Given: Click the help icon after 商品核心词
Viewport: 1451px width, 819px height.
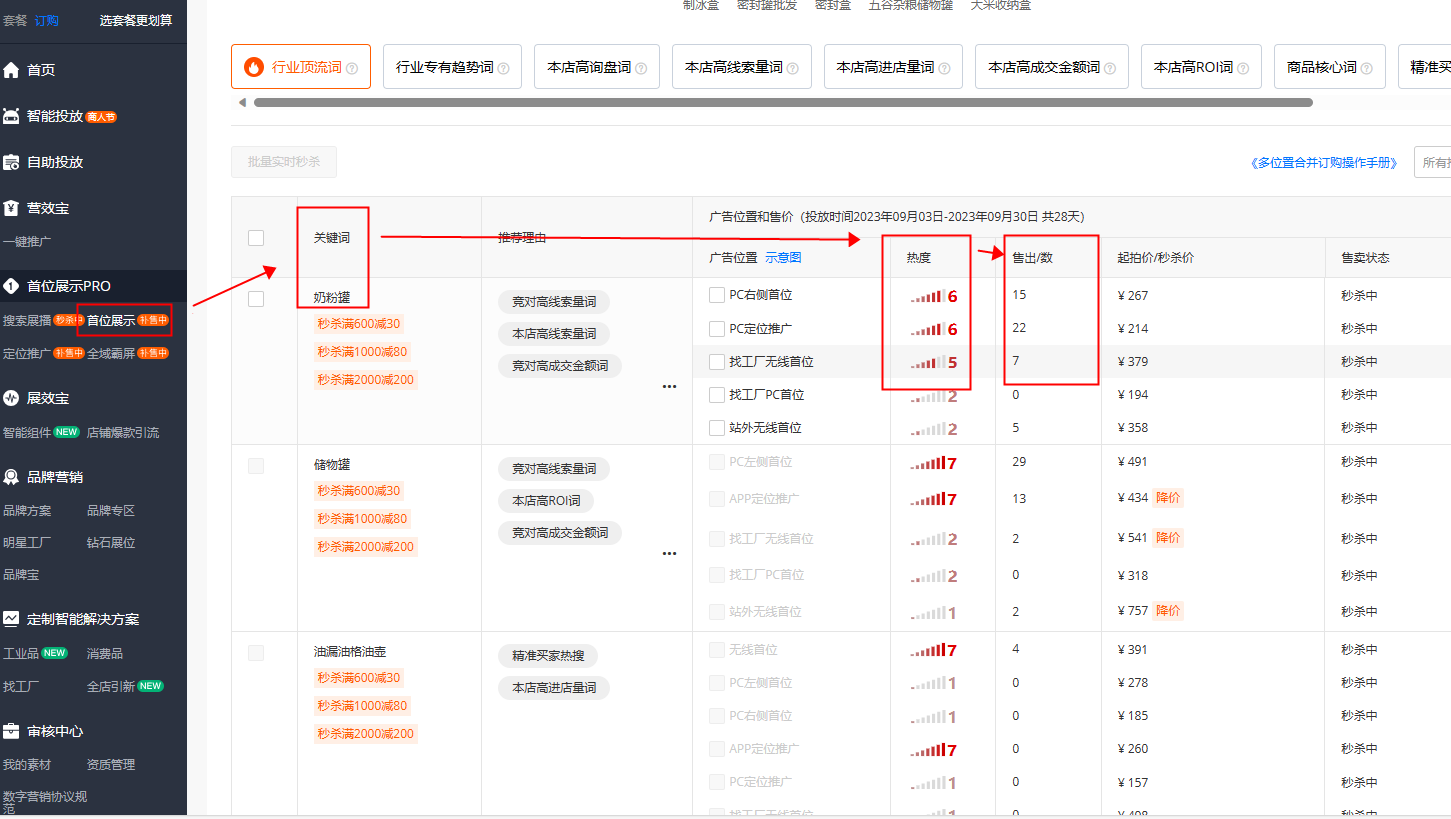Looking at the screenshot, I should tap(1366, 68).
